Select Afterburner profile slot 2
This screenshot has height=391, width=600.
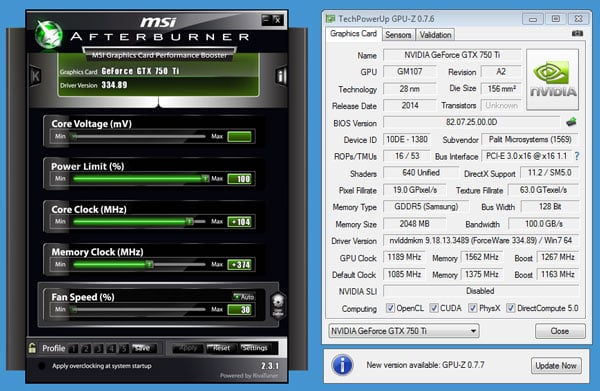coord(86,348)
